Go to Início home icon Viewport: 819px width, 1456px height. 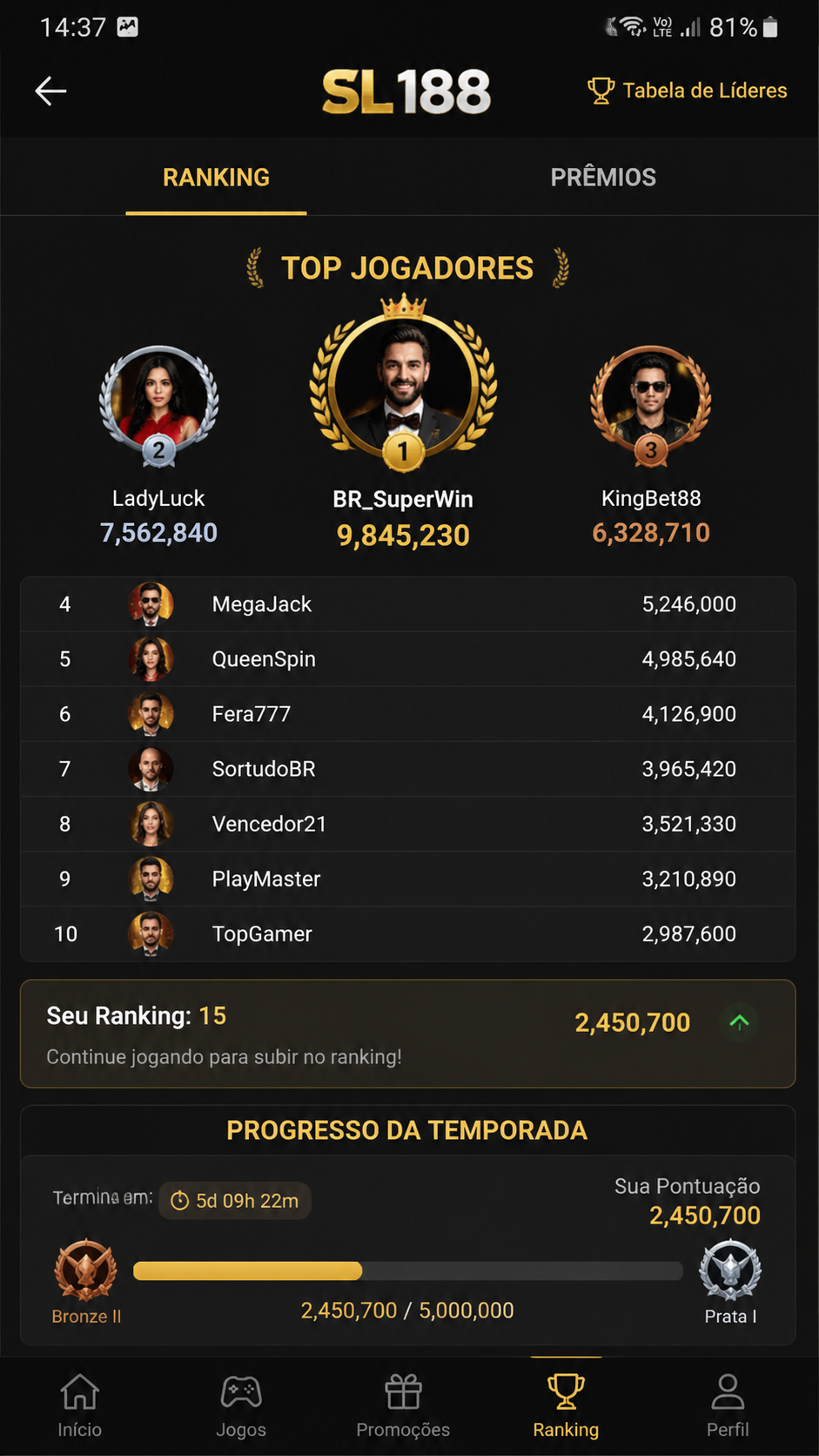point(79,1392)
